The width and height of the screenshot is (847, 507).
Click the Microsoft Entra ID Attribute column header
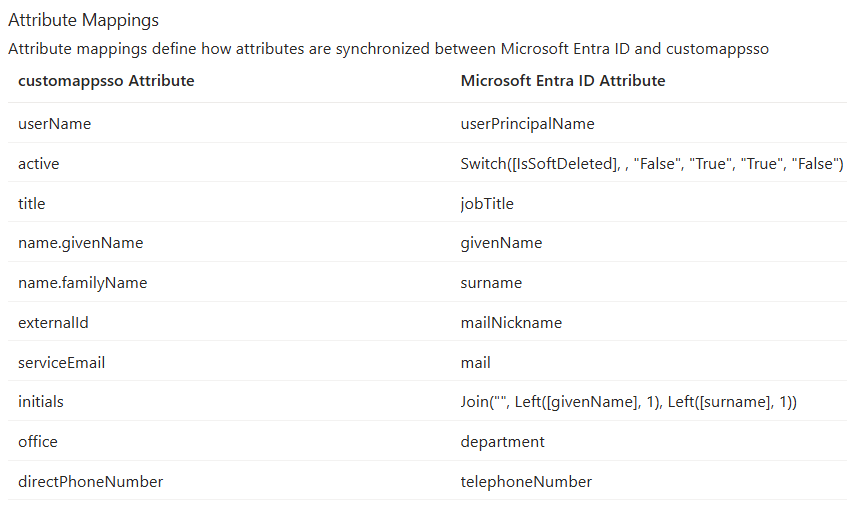pyautogui.click(x=563, y=81)
